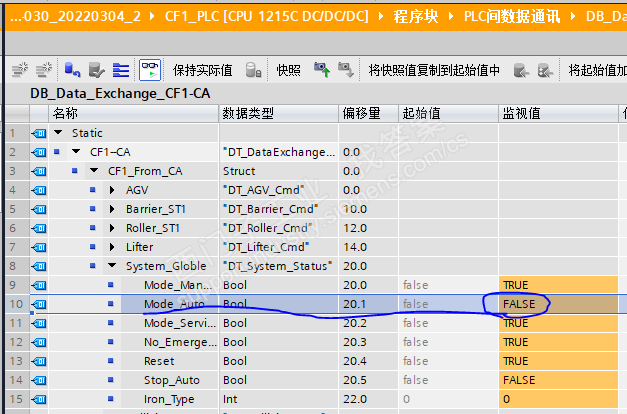Click the database checkmark toolbar icon
This screenshot has height=414, width=627.
[x=96, y=70]
